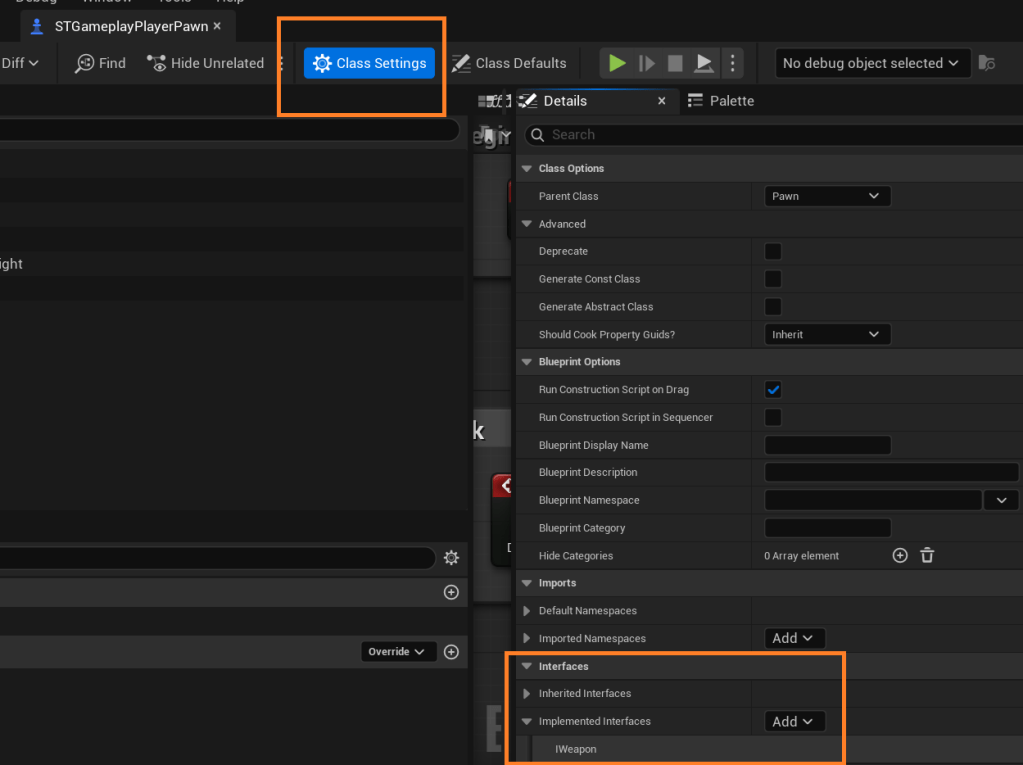Screen dimensions: 1023x765
Task: Open Should Cook Property Guids dropdown
Action: tap(826, 335)
